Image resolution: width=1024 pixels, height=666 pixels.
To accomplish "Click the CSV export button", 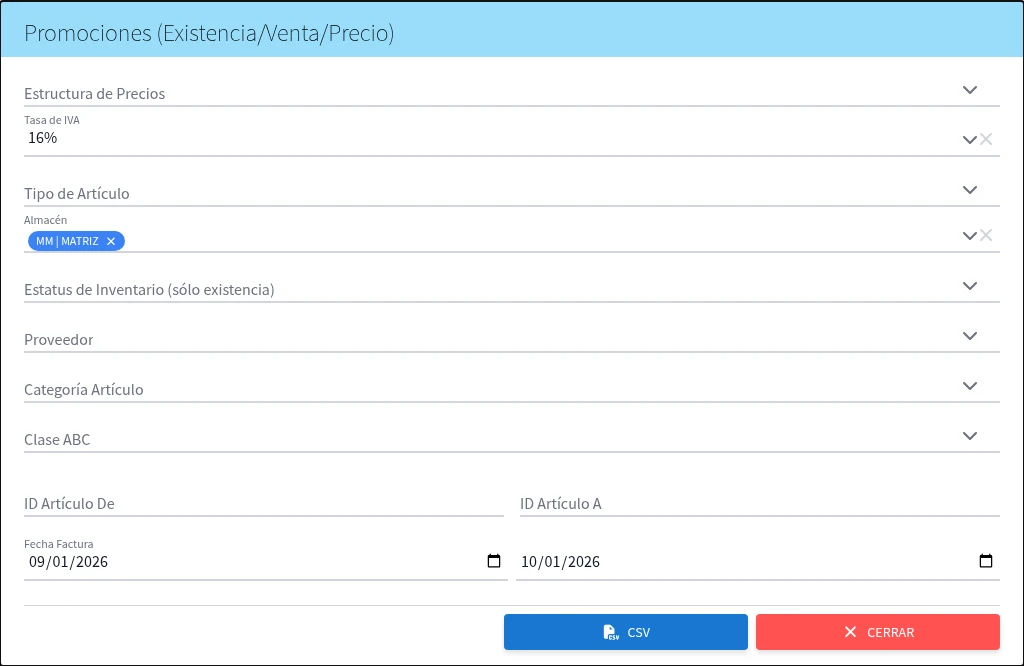I will click(626, 632).
